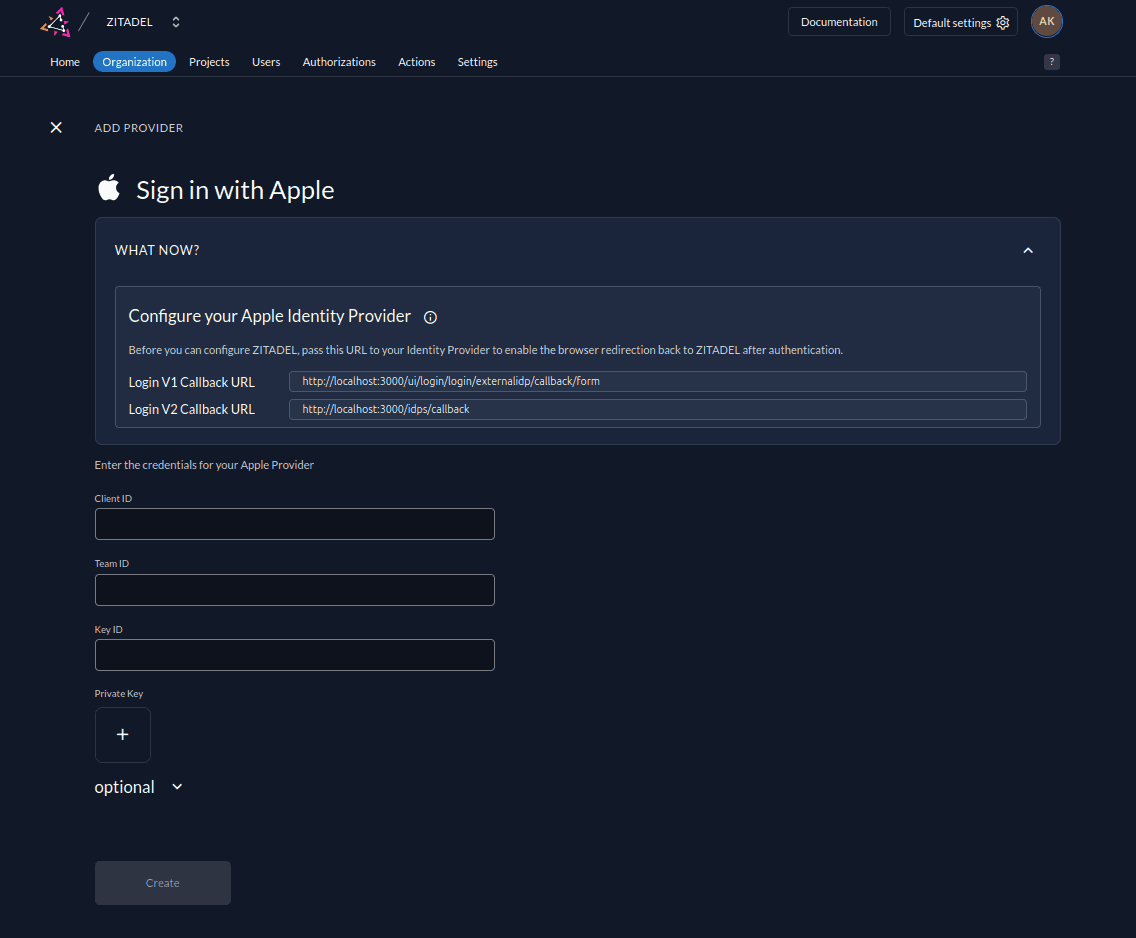
Task: Add private key with plus button
Action: (x=122, y=735)
